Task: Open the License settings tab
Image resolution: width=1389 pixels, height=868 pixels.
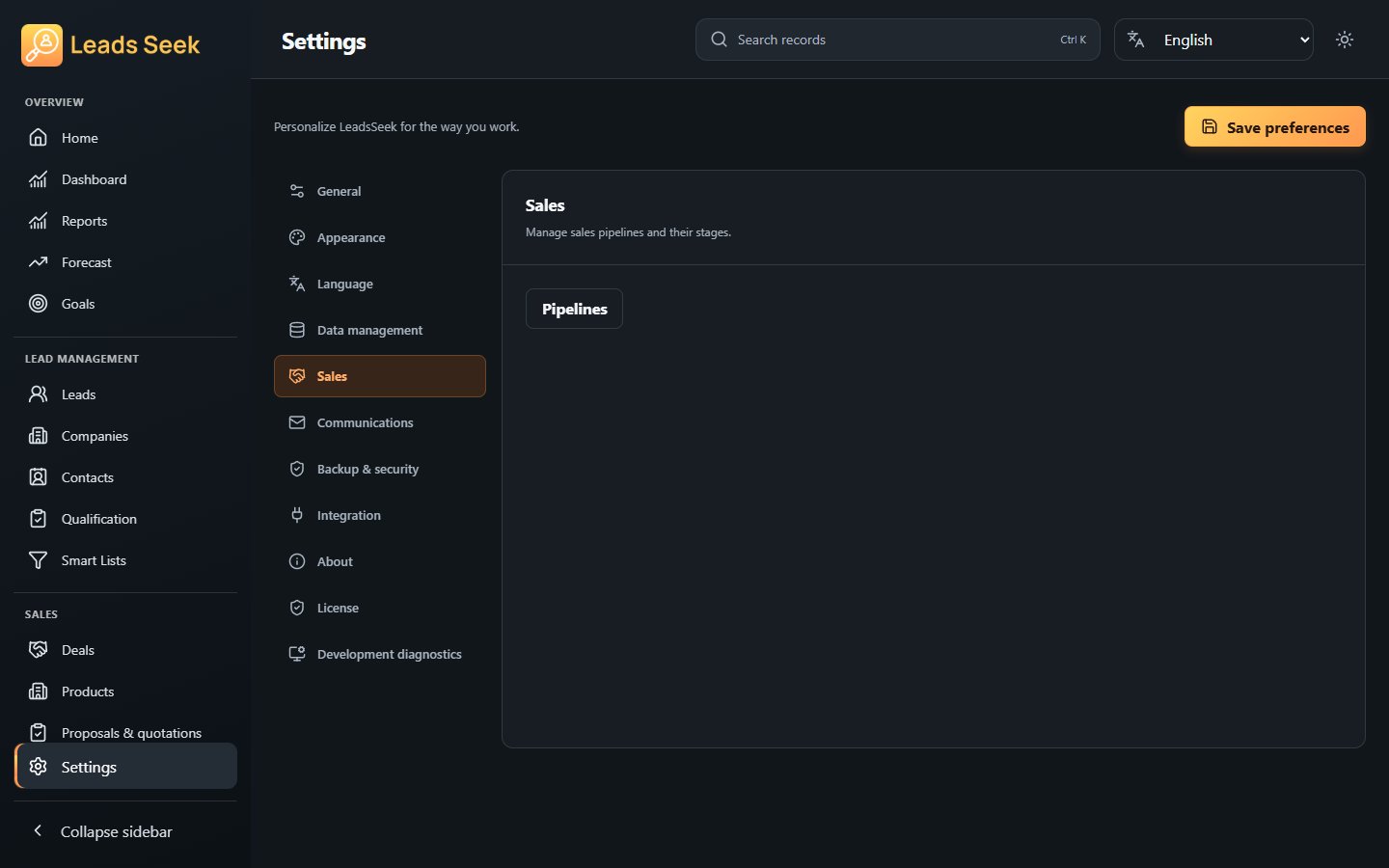Action: 380,608
